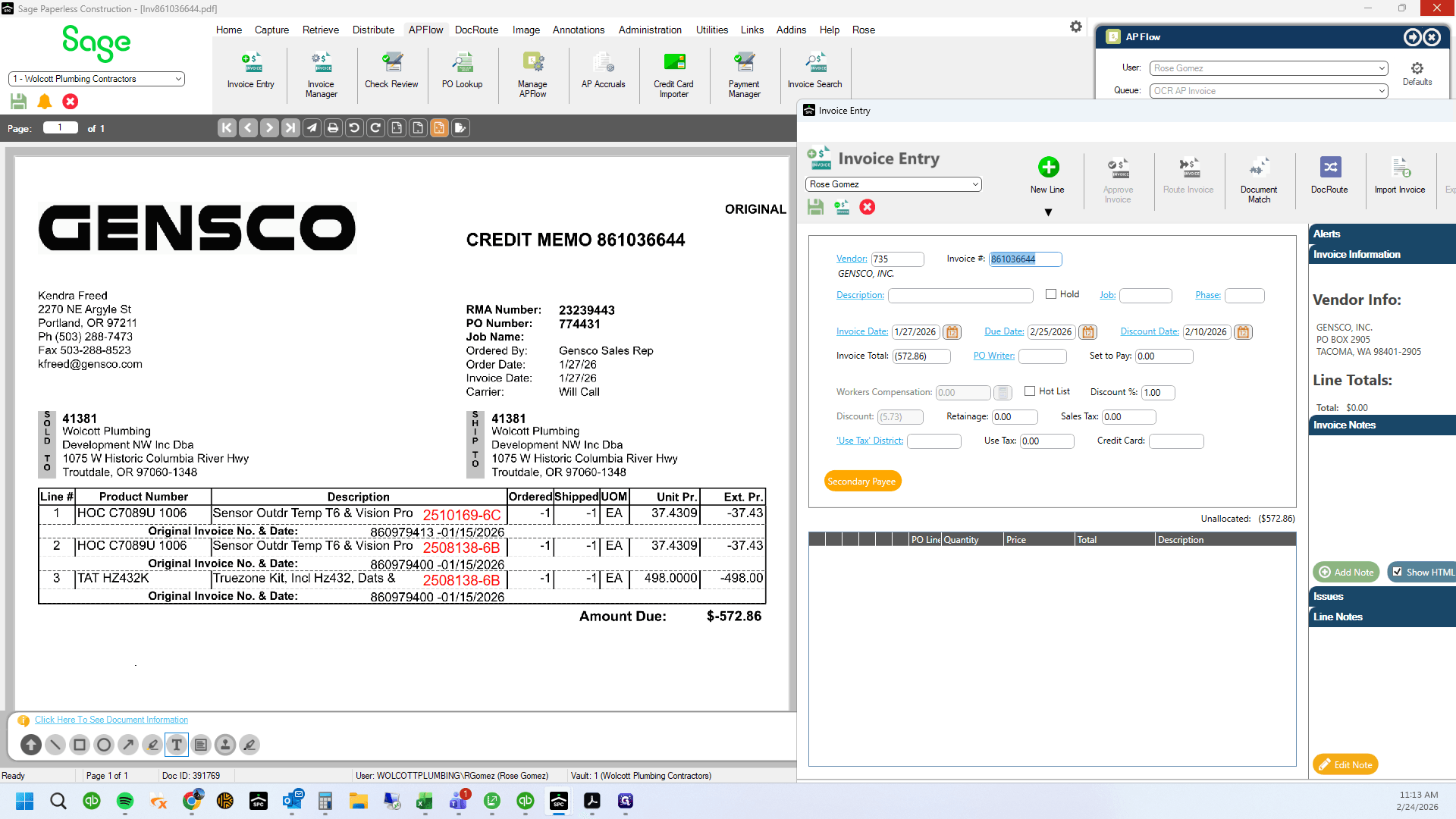Viewport: 1456px width, 819px height.
Task: Open Due Date calendar picker
Action: coord(1088,332)
